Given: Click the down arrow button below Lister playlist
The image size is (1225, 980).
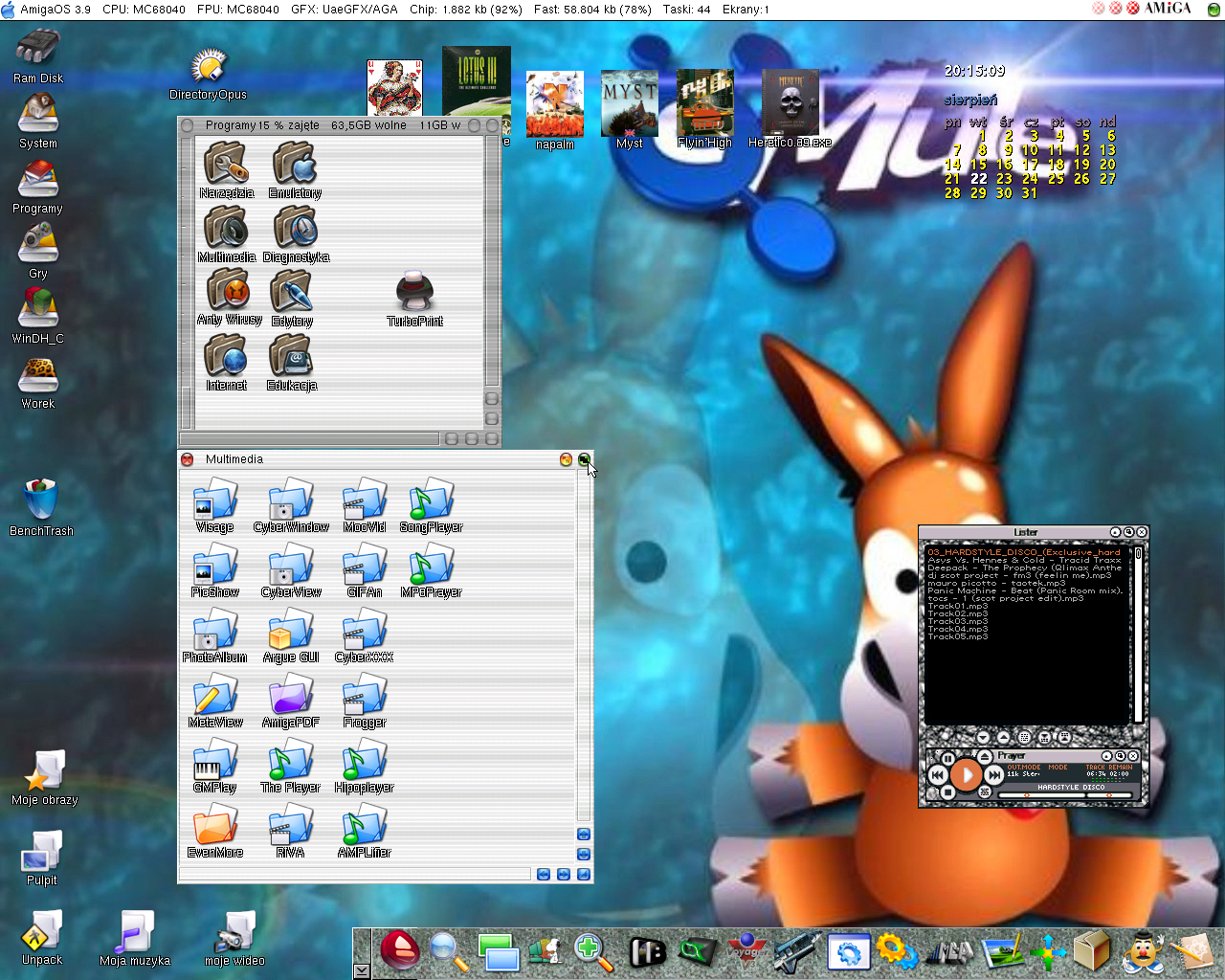Looking at the screenshot, I should click(983, 737).
